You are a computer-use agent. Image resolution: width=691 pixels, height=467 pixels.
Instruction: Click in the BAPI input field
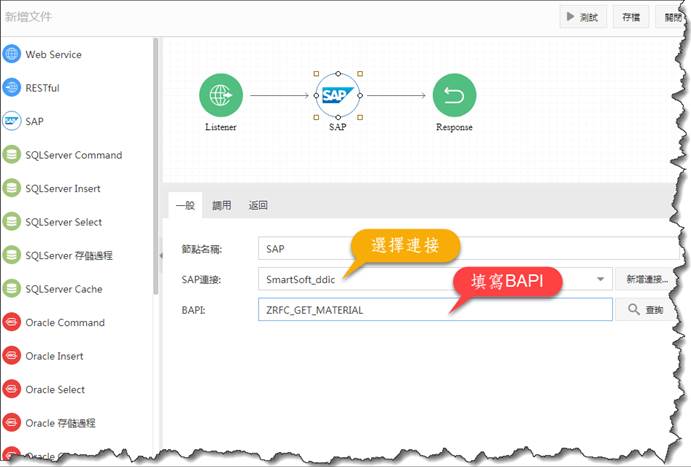point(435,310)
